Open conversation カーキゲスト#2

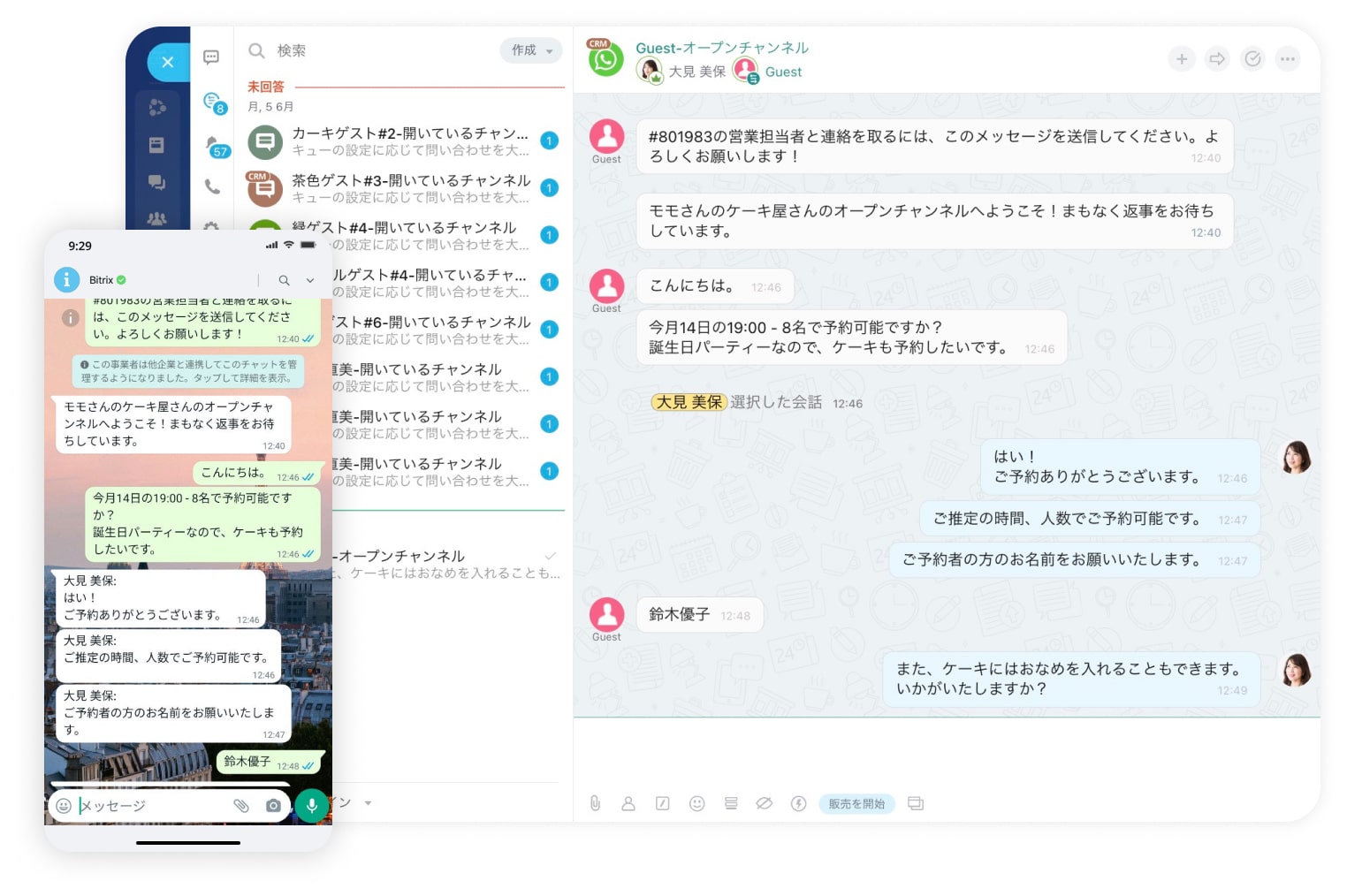(x=405, y=141)
